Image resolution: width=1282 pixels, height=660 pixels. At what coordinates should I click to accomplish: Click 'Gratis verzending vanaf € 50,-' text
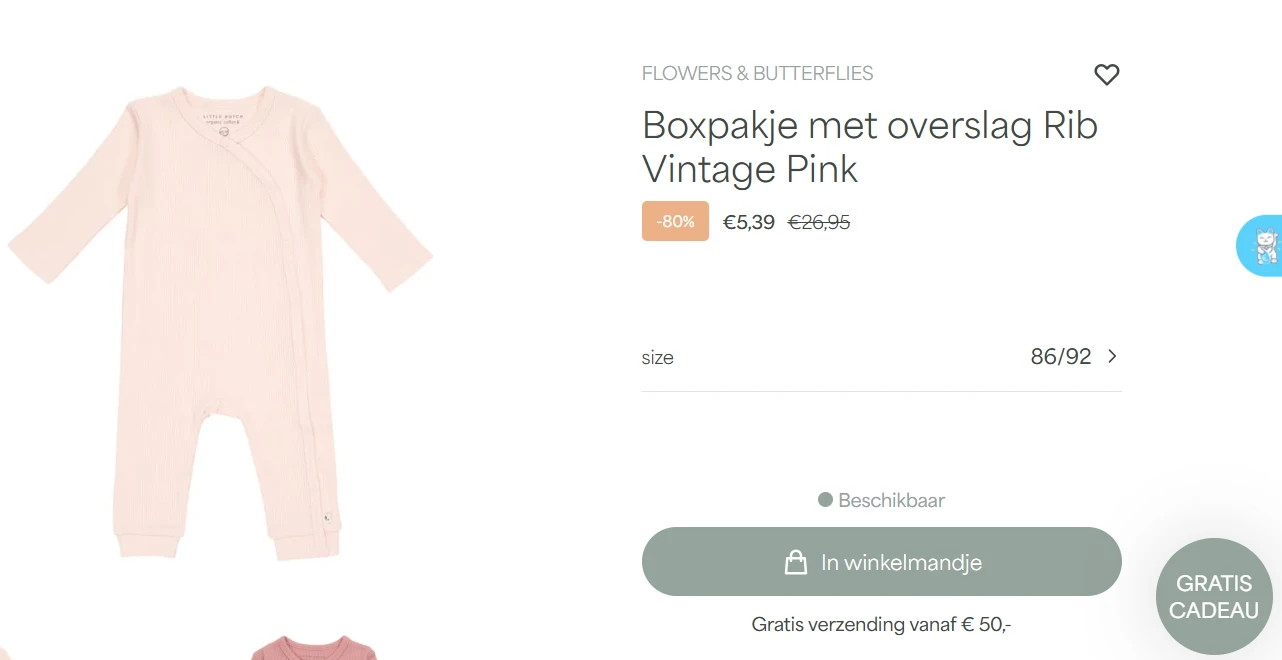(881, 623)
